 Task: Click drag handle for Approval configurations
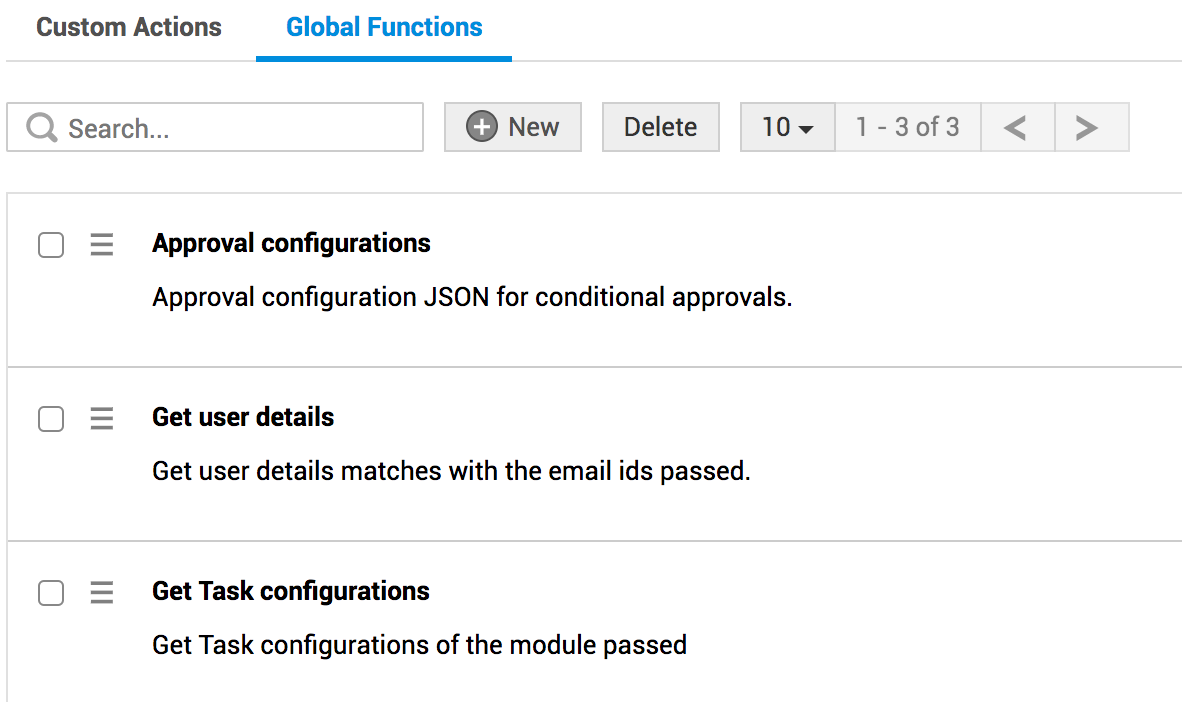coord(102,244)
